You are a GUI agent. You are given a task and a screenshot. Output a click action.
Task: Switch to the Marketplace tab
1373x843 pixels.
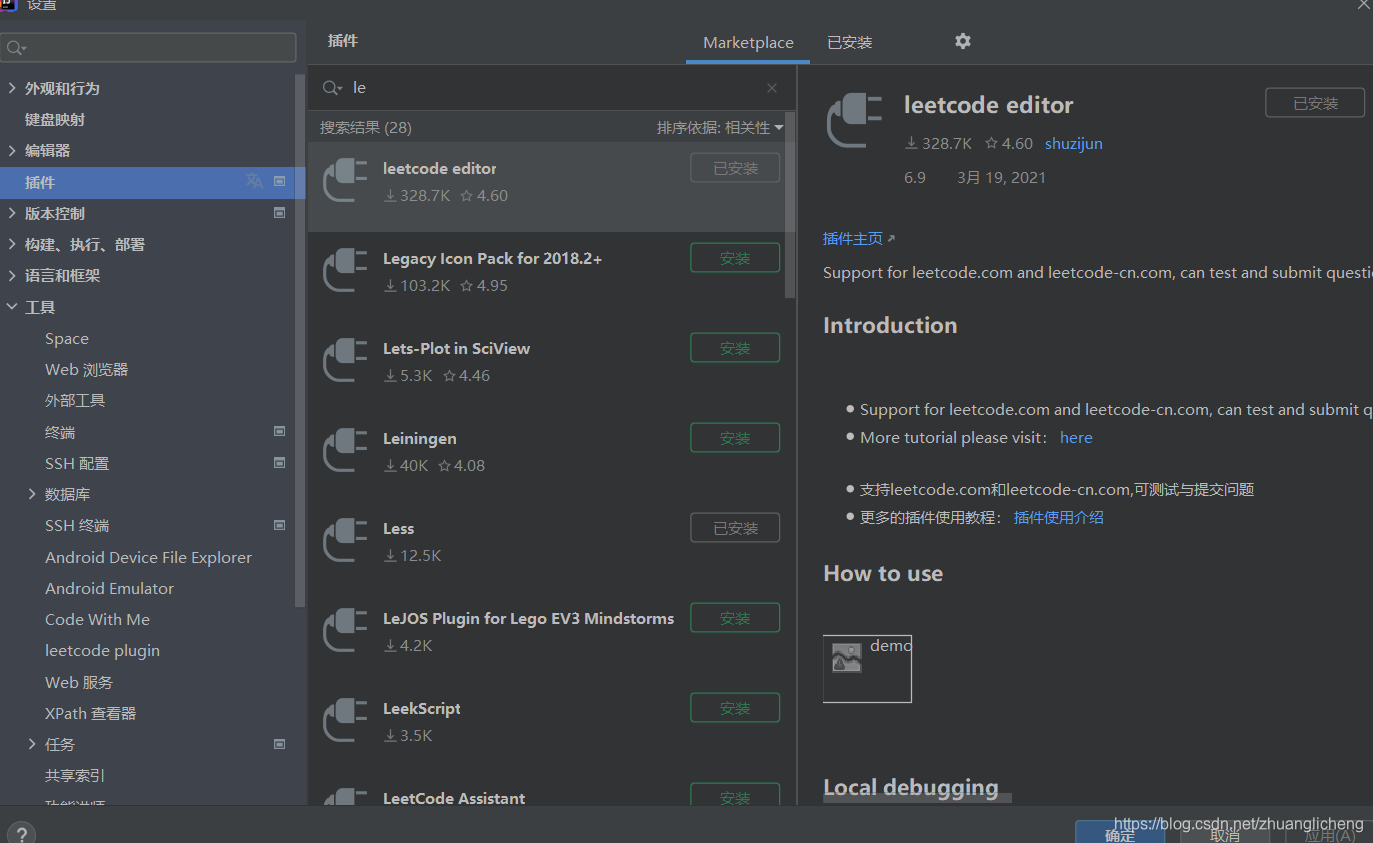click(x=748, y=43)
